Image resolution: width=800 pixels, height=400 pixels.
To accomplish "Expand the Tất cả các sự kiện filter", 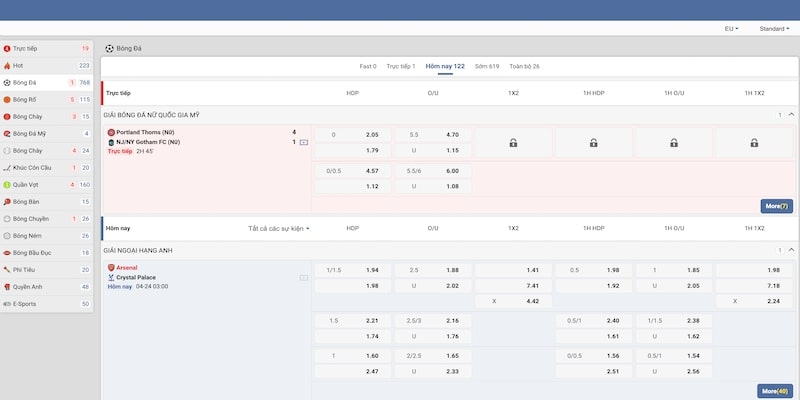I will [x=279, y=228].
